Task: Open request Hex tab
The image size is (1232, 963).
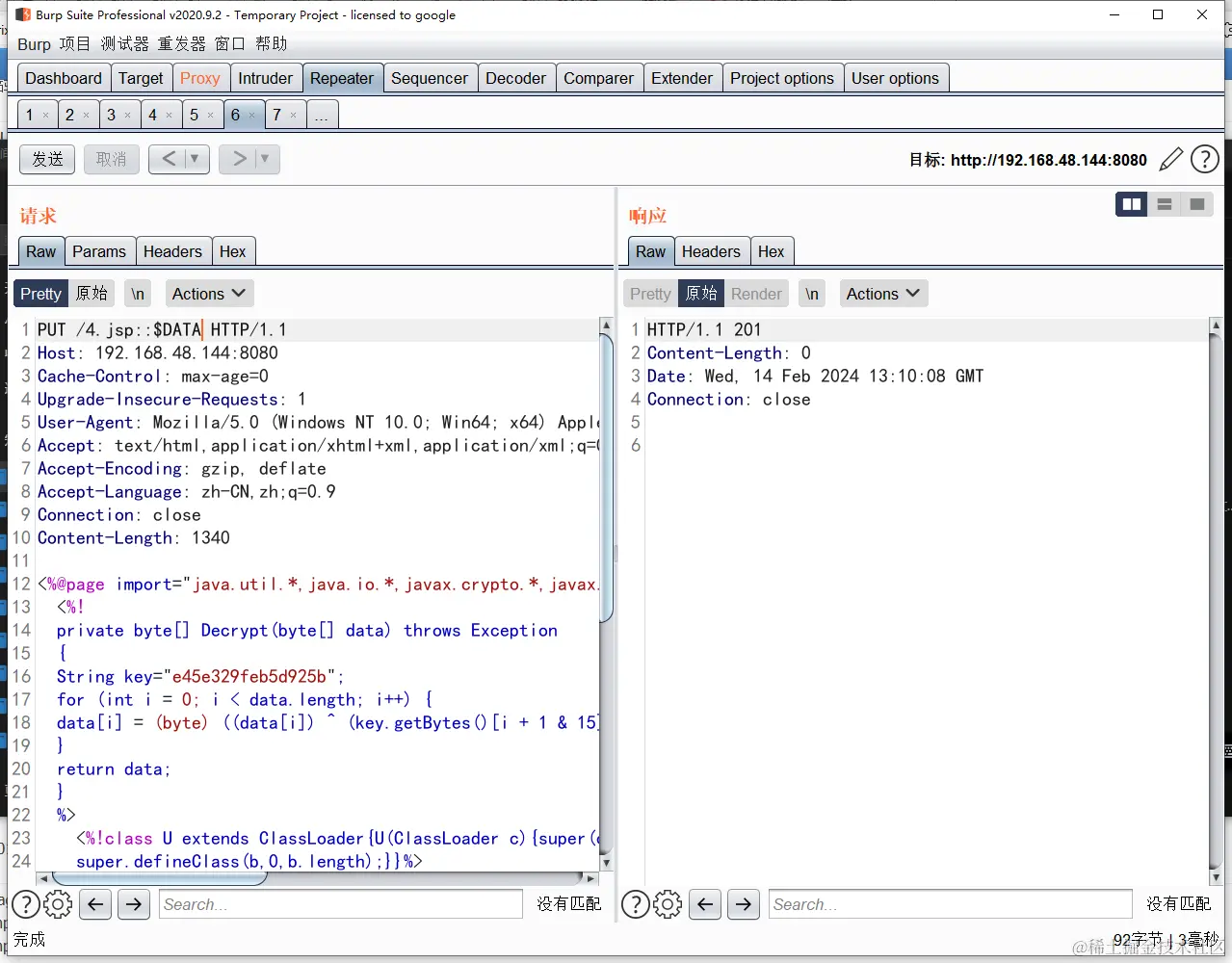Action: (232, 251)
